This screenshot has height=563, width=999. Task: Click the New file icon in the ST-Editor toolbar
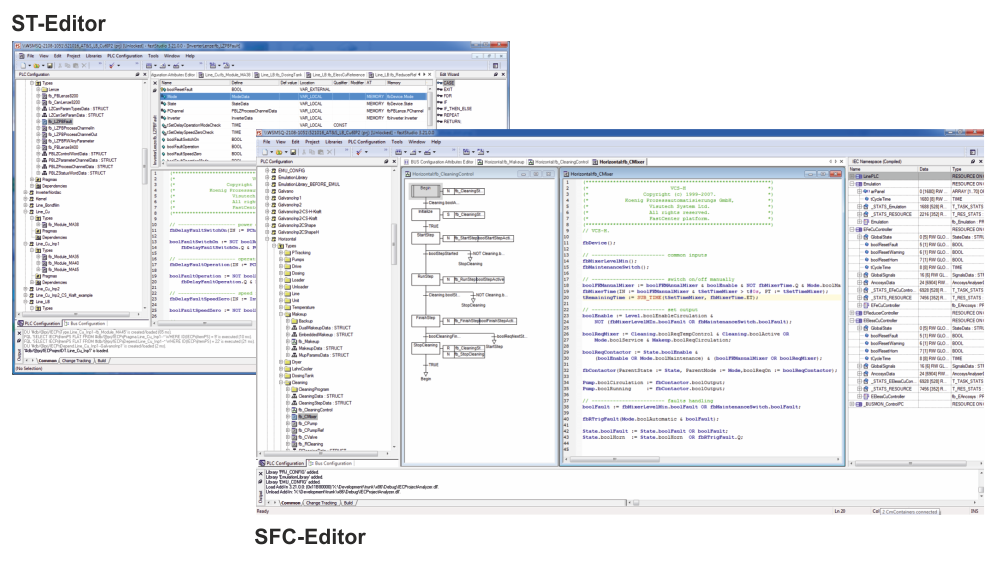coord(23,65)
